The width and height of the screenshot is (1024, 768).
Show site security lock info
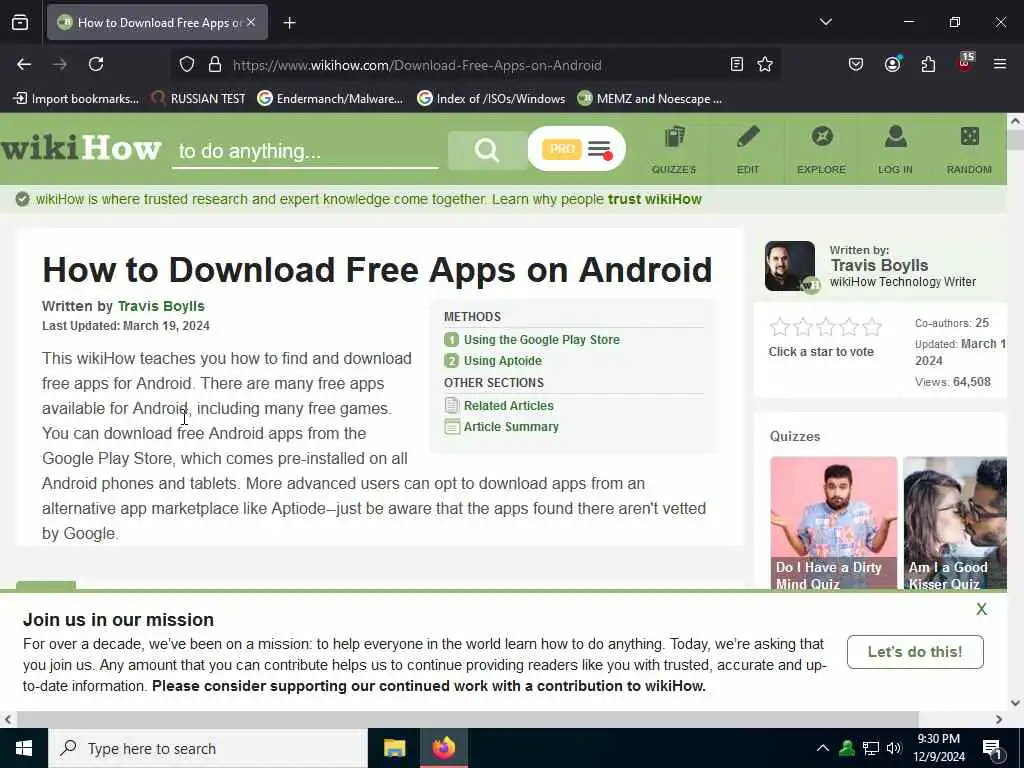click(215, 64)
